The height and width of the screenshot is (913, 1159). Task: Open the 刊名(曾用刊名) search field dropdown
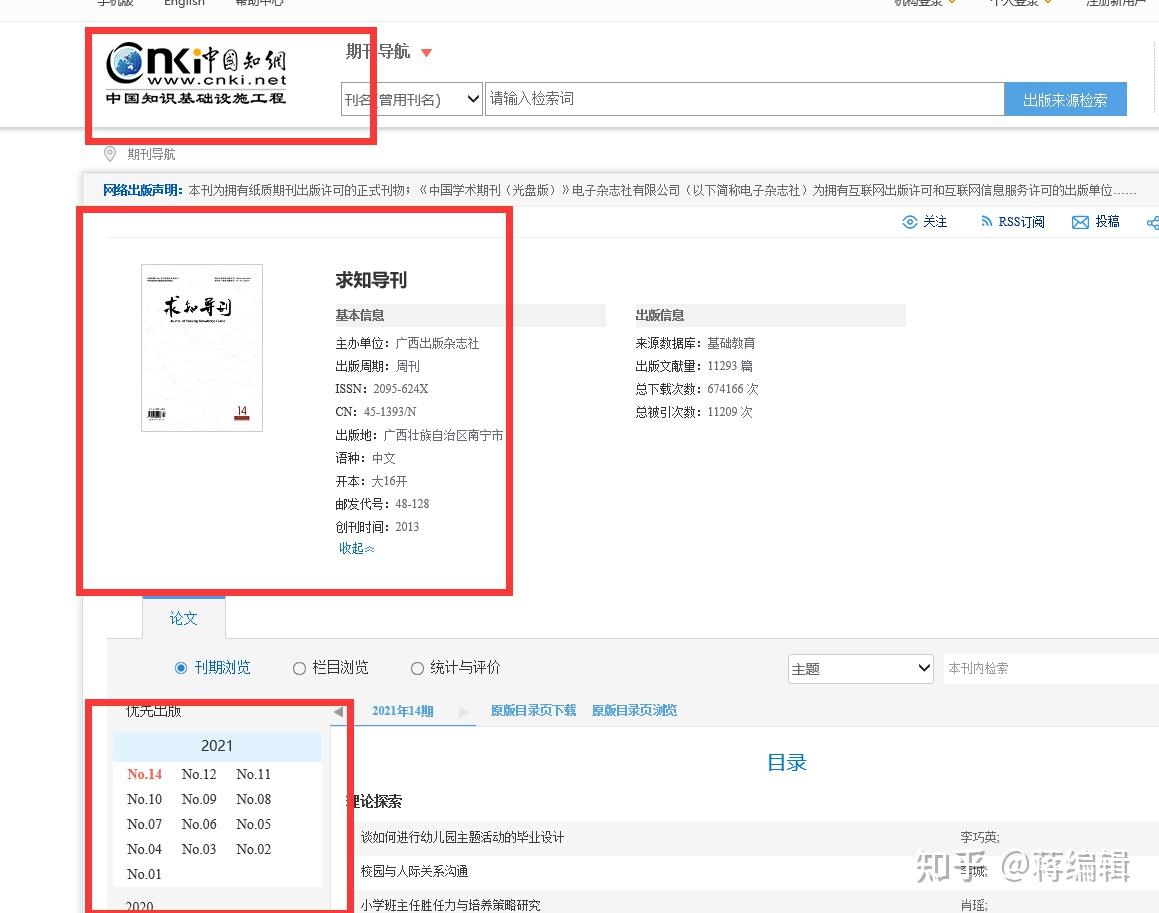click(412, 99)
